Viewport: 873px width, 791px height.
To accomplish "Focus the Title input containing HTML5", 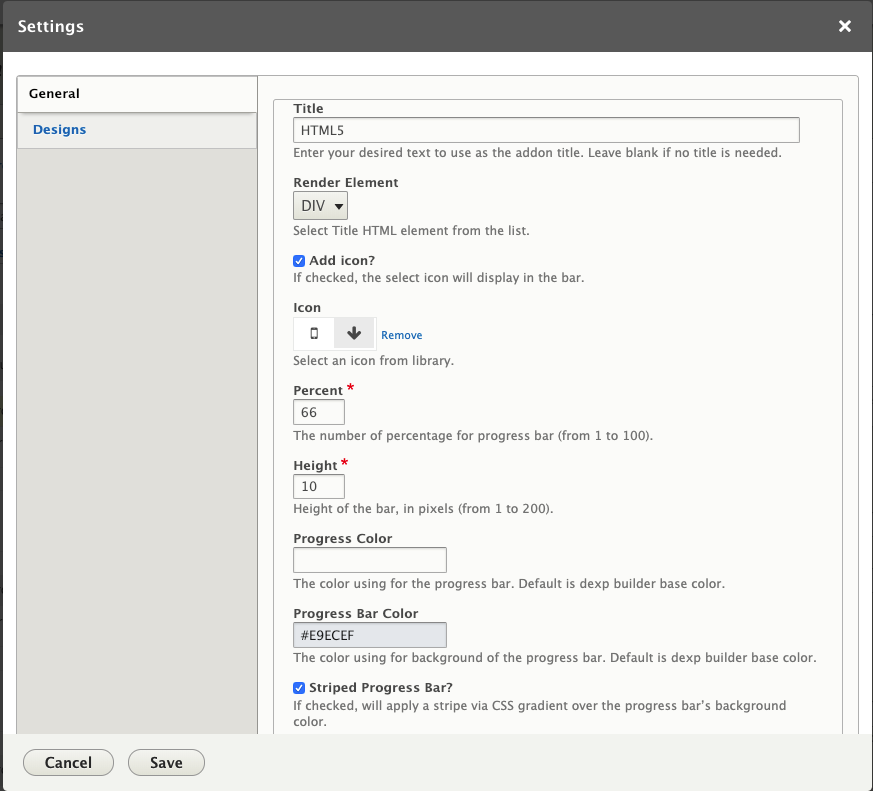I will click(x=546, y=130).
